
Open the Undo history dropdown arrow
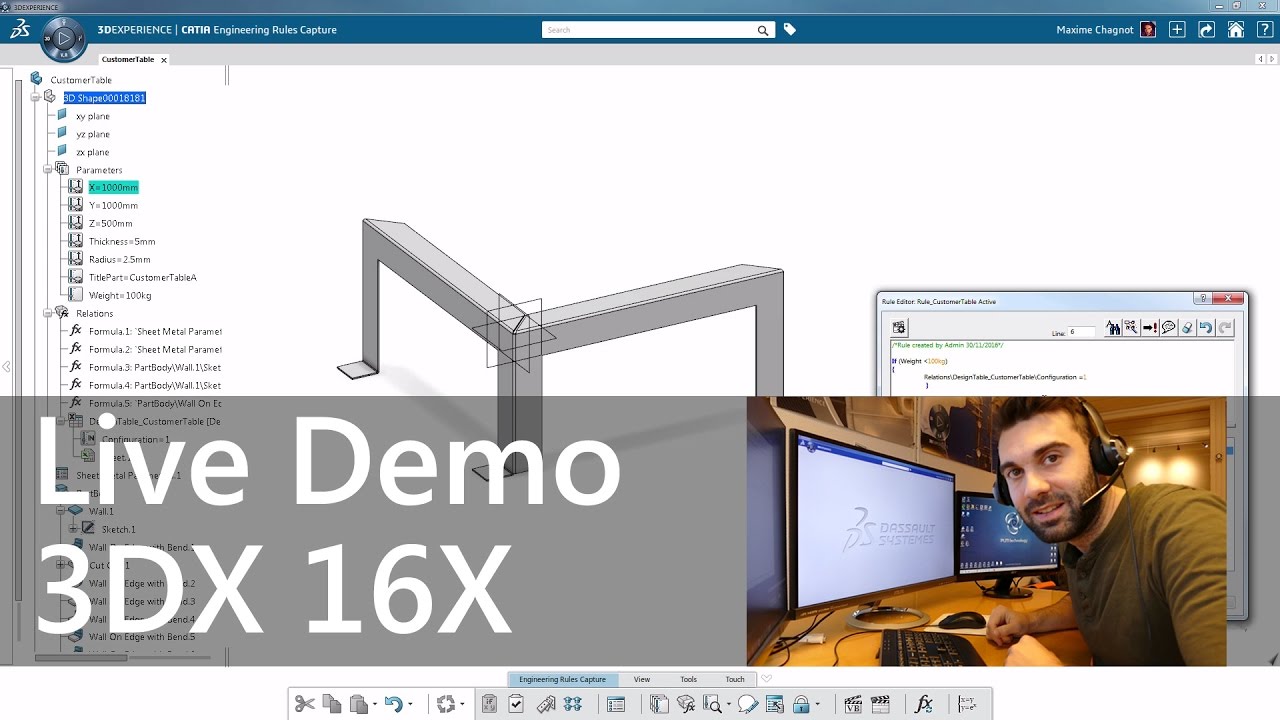[410, 704]
